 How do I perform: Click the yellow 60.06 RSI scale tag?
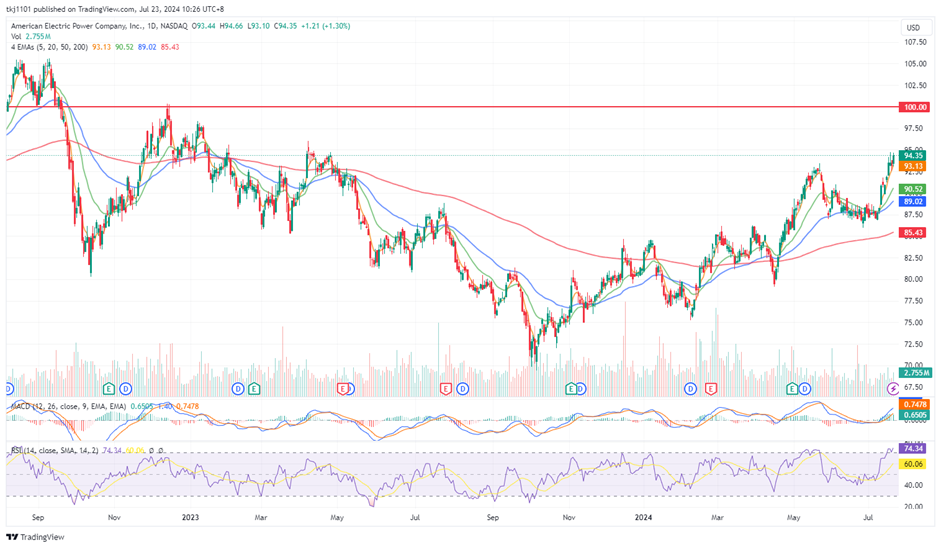[913, 464]
